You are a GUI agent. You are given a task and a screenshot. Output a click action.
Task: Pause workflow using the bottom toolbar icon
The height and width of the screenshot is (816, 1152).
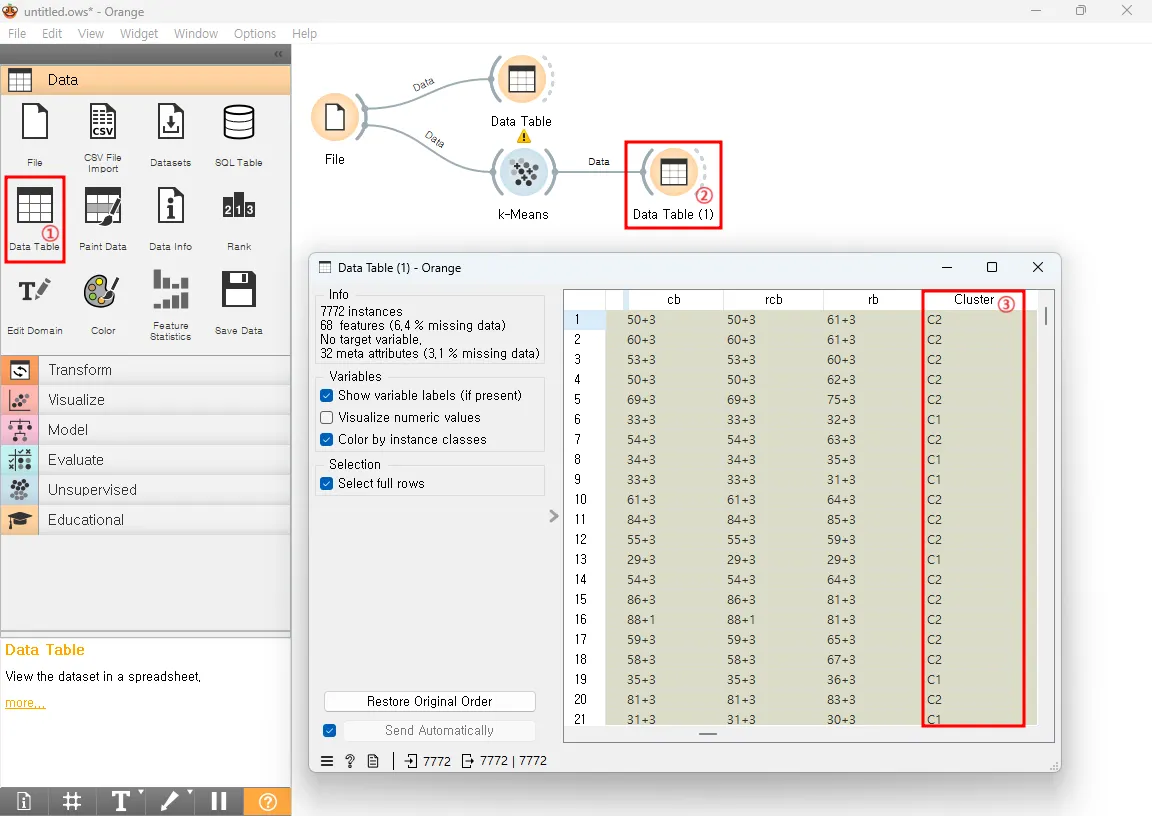(x=219, y=801)
